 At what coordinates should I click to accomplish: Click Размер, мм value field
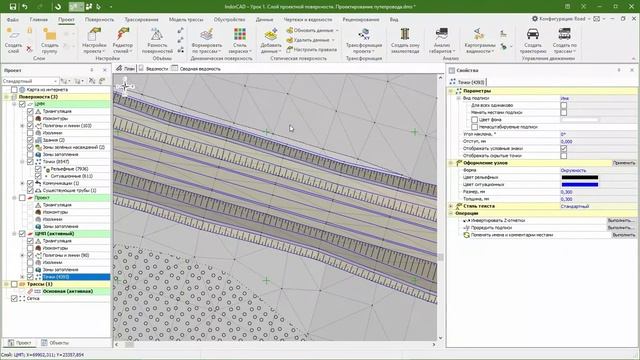(598, 192)
